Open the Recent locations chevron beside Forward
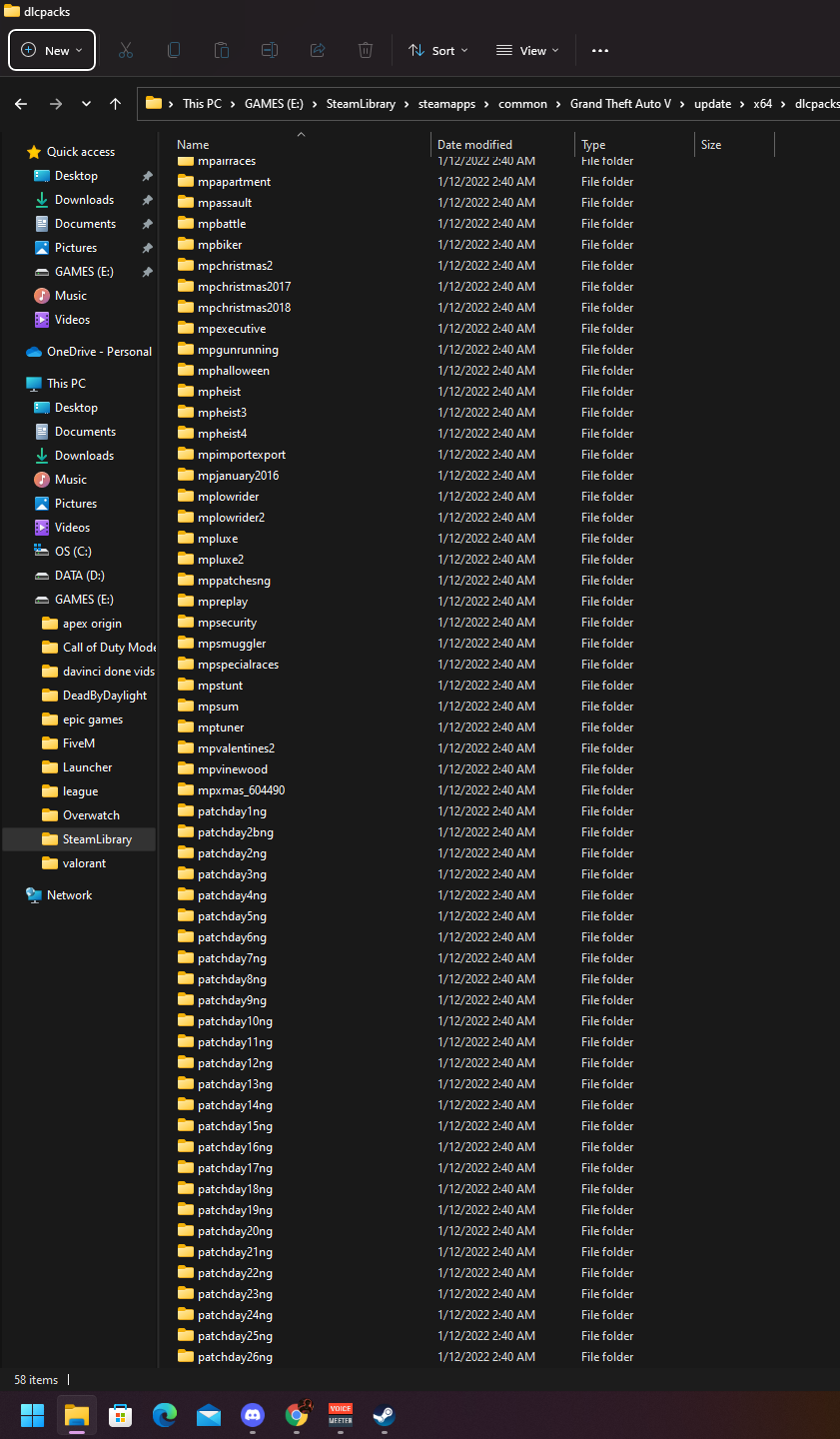Image resolution: width=840 pixels, height=1439 pixels. 87,104
